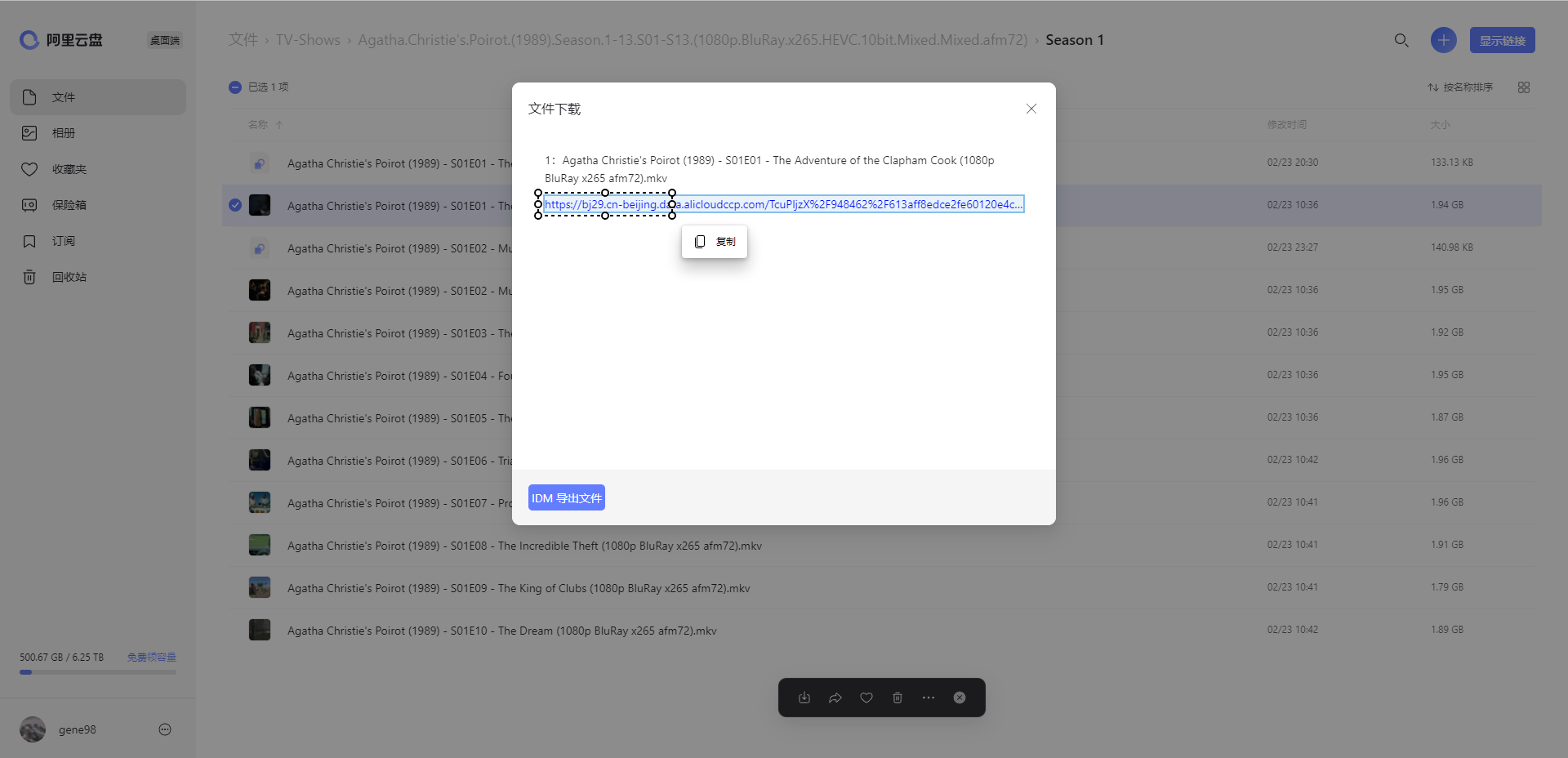Click the 02/23 23:27 date cell
The image size is (1568, 758).
click(x=1293, y=247)
